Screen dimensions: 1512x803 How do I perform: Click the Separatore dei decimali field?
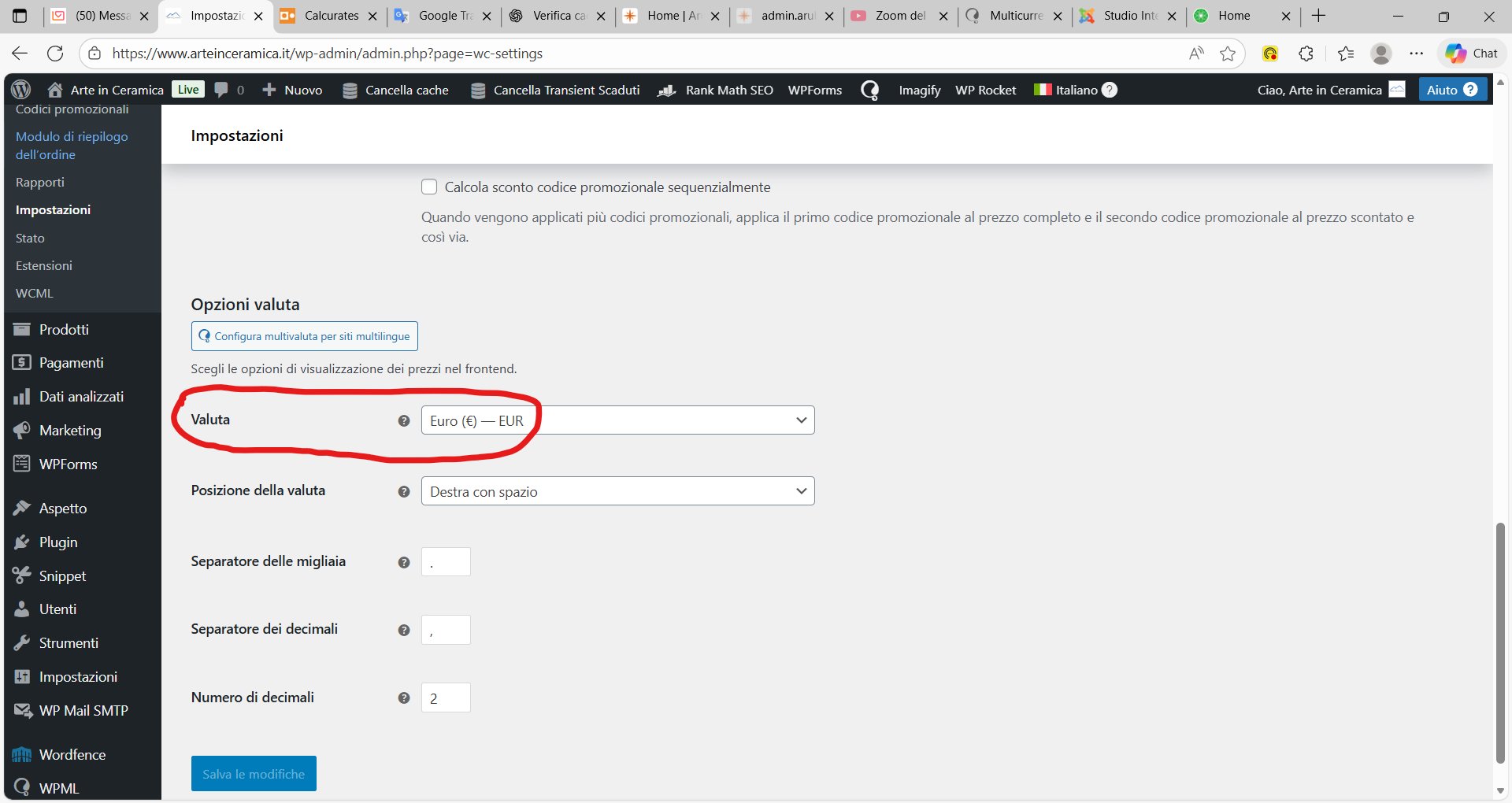pos(446,630)
